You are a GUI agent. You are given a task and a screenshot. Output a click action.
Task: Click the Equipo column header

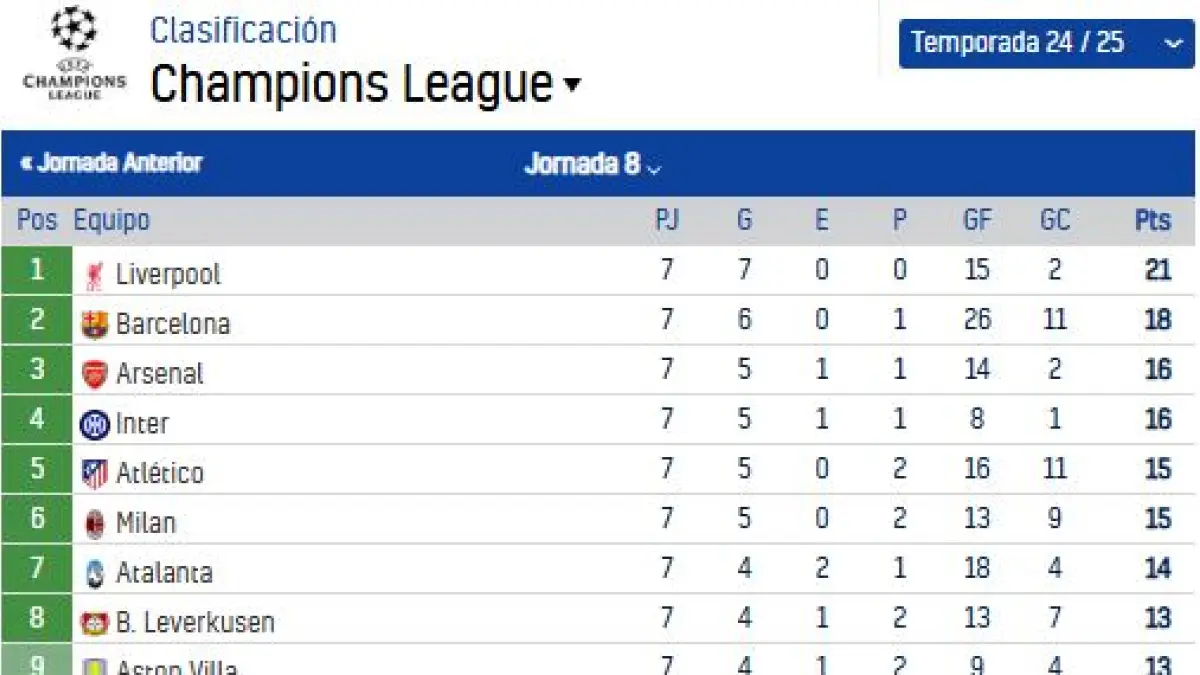[112, 221]
